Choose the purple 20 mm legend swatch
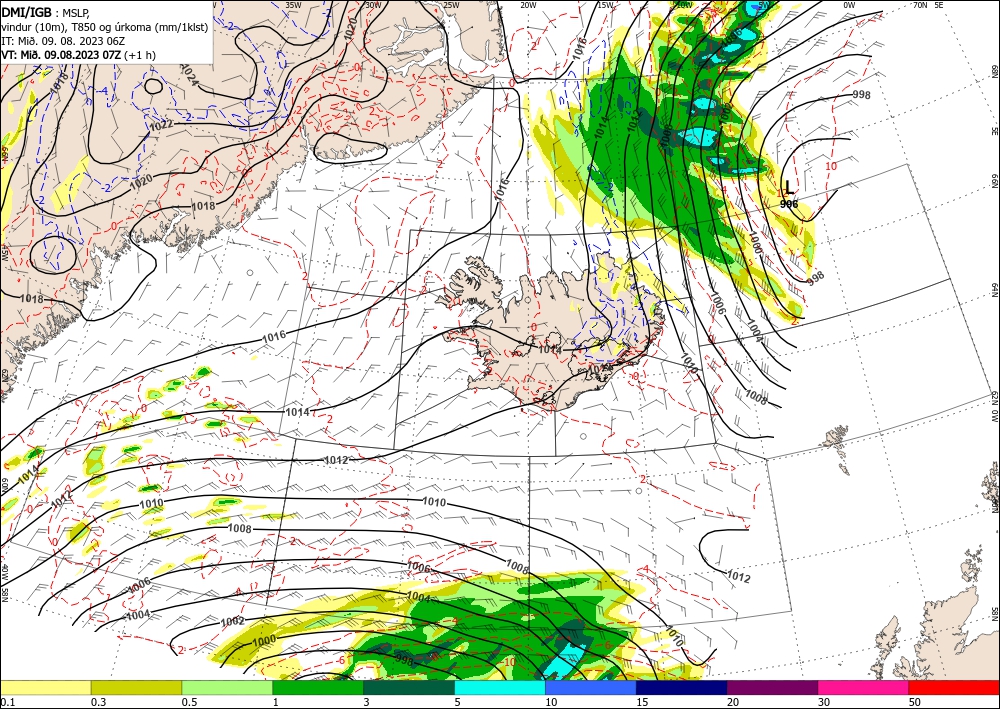 click(x=772, y=688)
